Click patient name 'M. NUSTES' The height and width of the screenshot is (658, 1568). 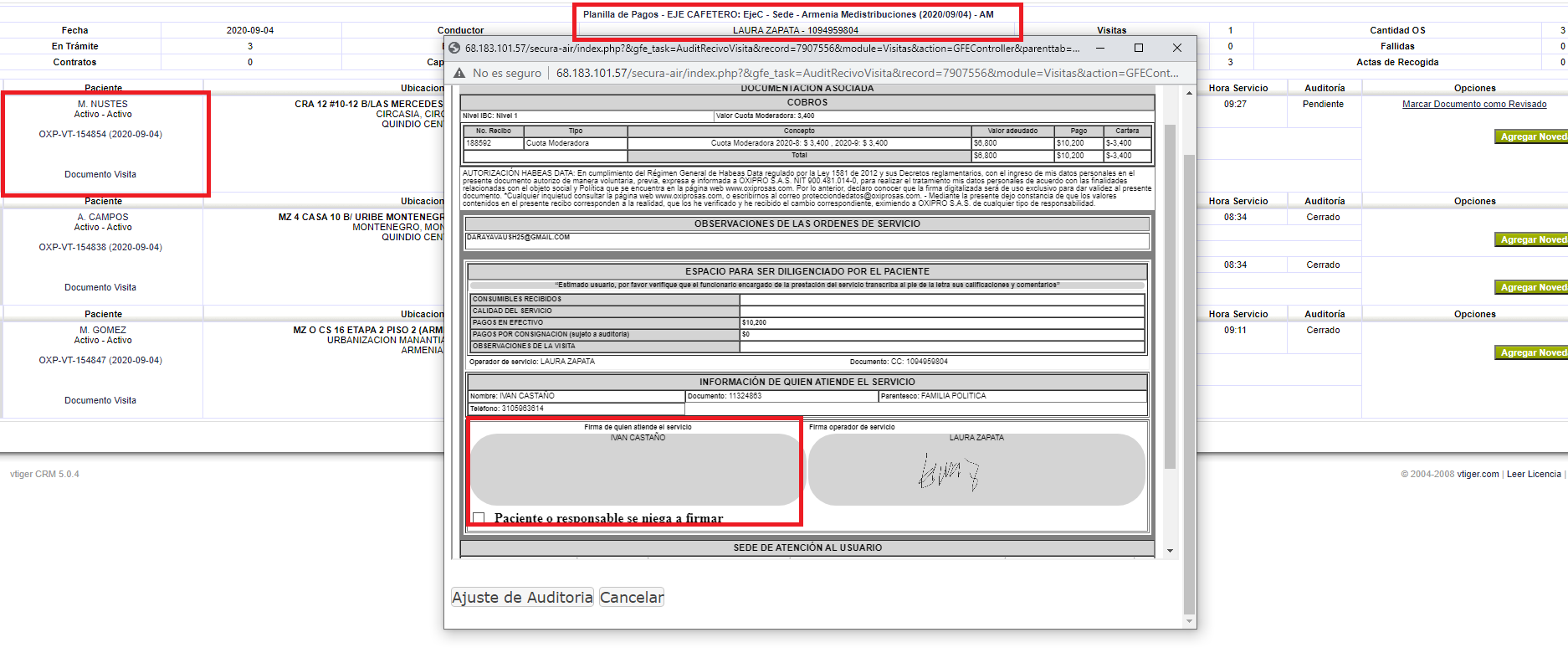(x=103, y=104)
